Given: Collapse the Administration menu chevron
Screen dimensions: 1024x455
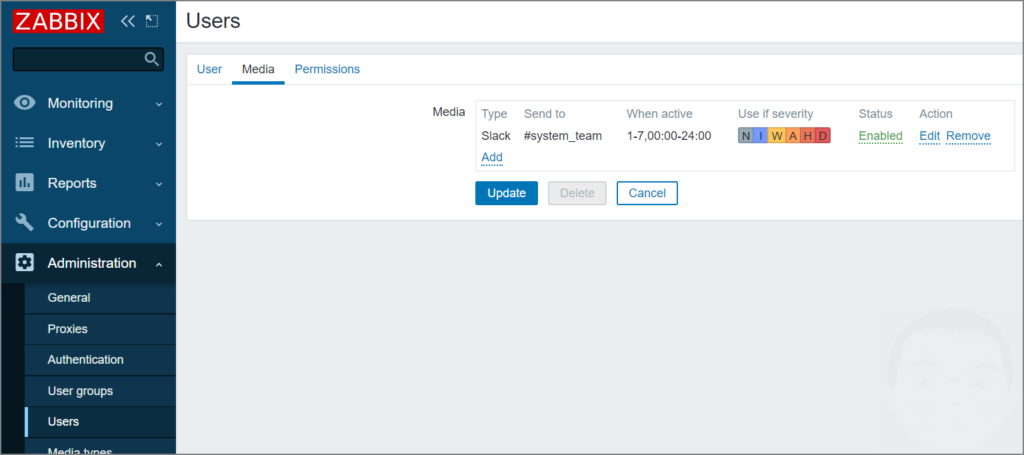Looking at the screenshot, I should pyautogui.click(x=159, y=264).
